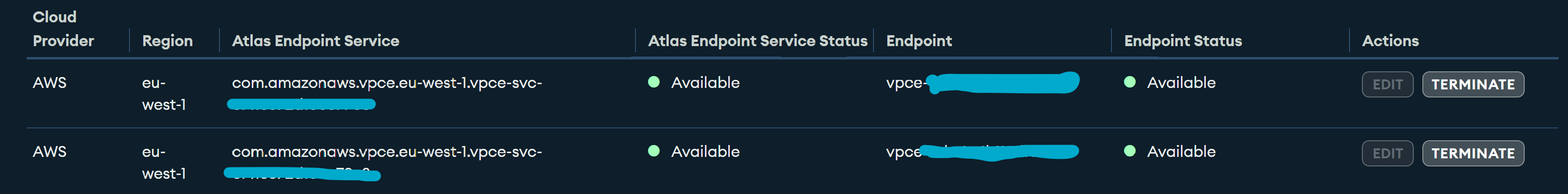Click the Region column header
Image resolution: width=1568 pixels, height=194 pixels.
pos(168,41)
